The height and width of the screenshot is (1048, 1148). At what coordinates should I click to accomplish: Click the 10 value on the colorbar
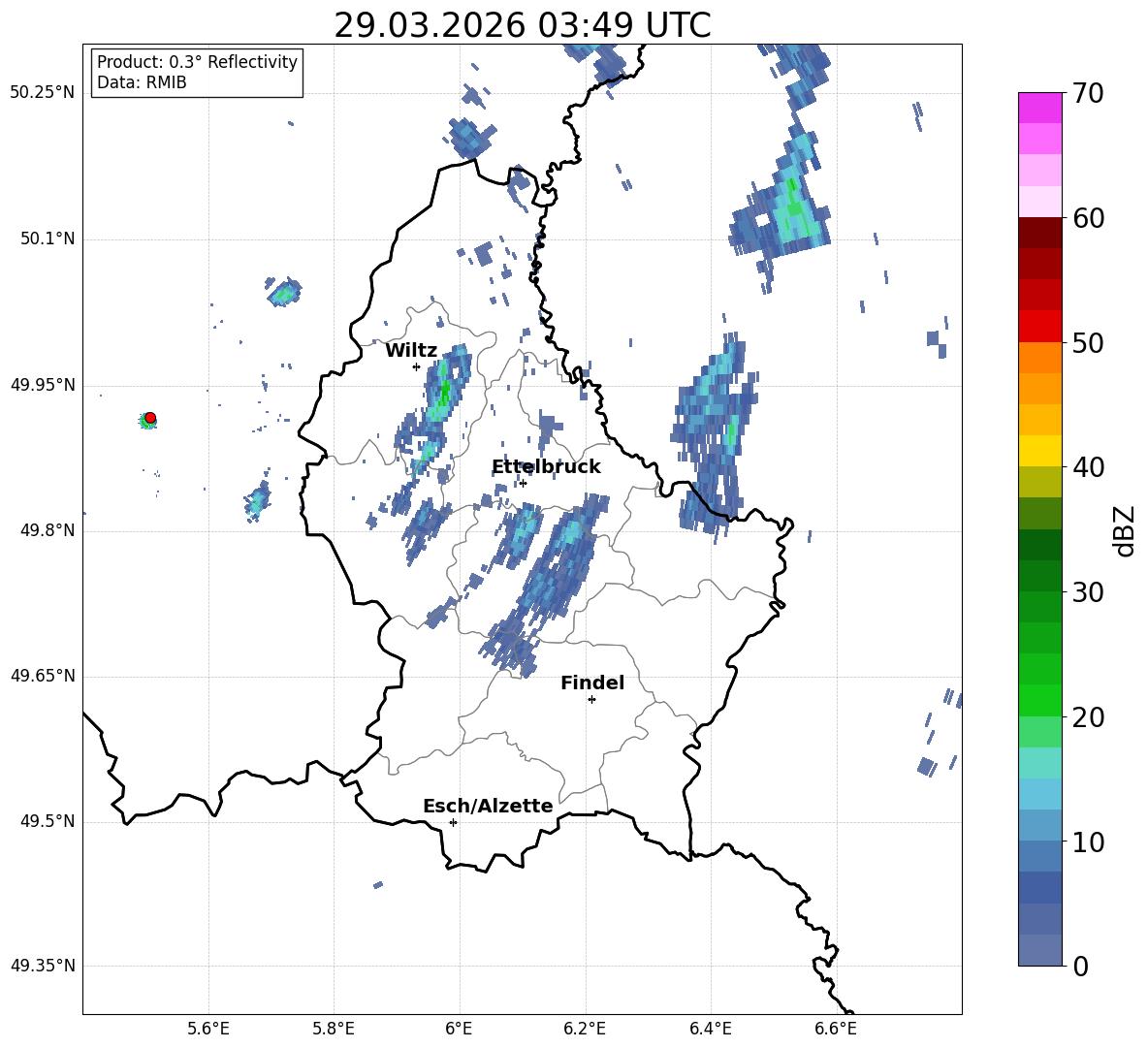[1088, 842]
